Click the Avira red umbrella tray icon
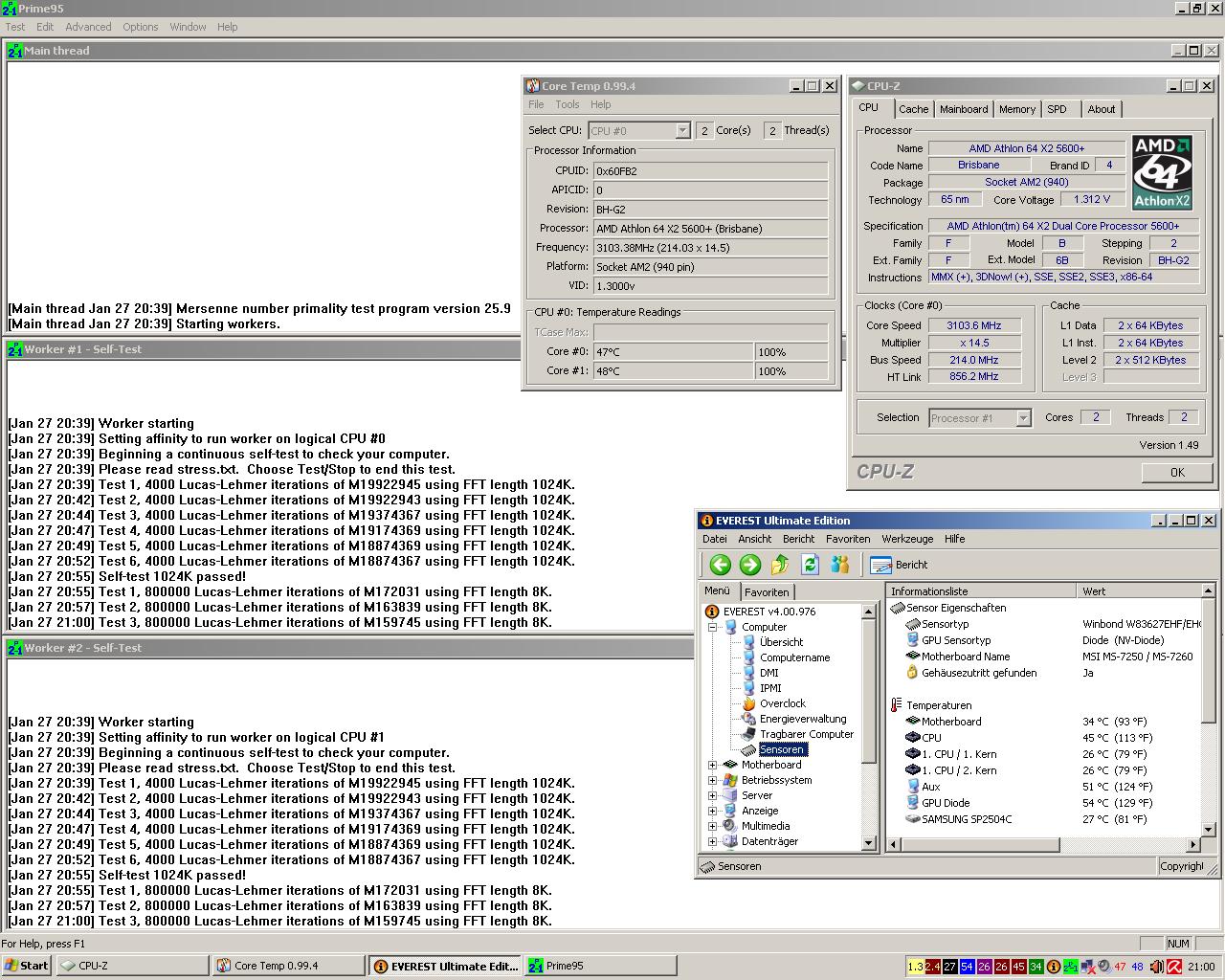 [x=1174, y=967]
